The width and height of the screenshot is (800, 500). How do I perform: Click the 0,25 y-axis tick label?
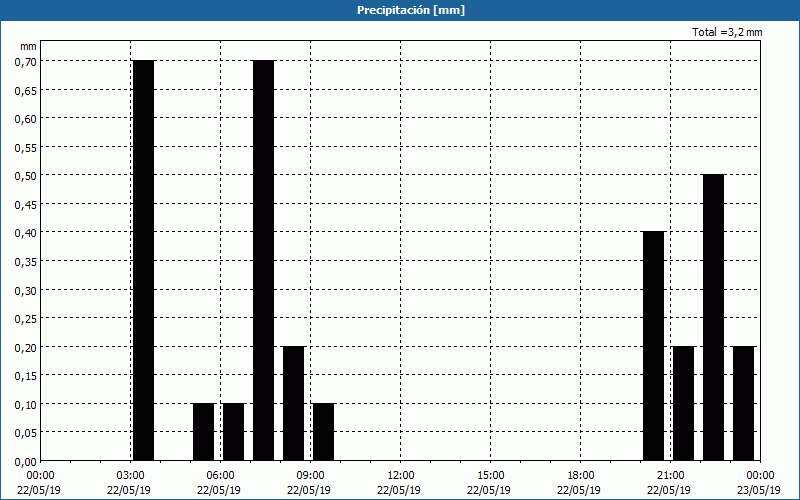24,318
